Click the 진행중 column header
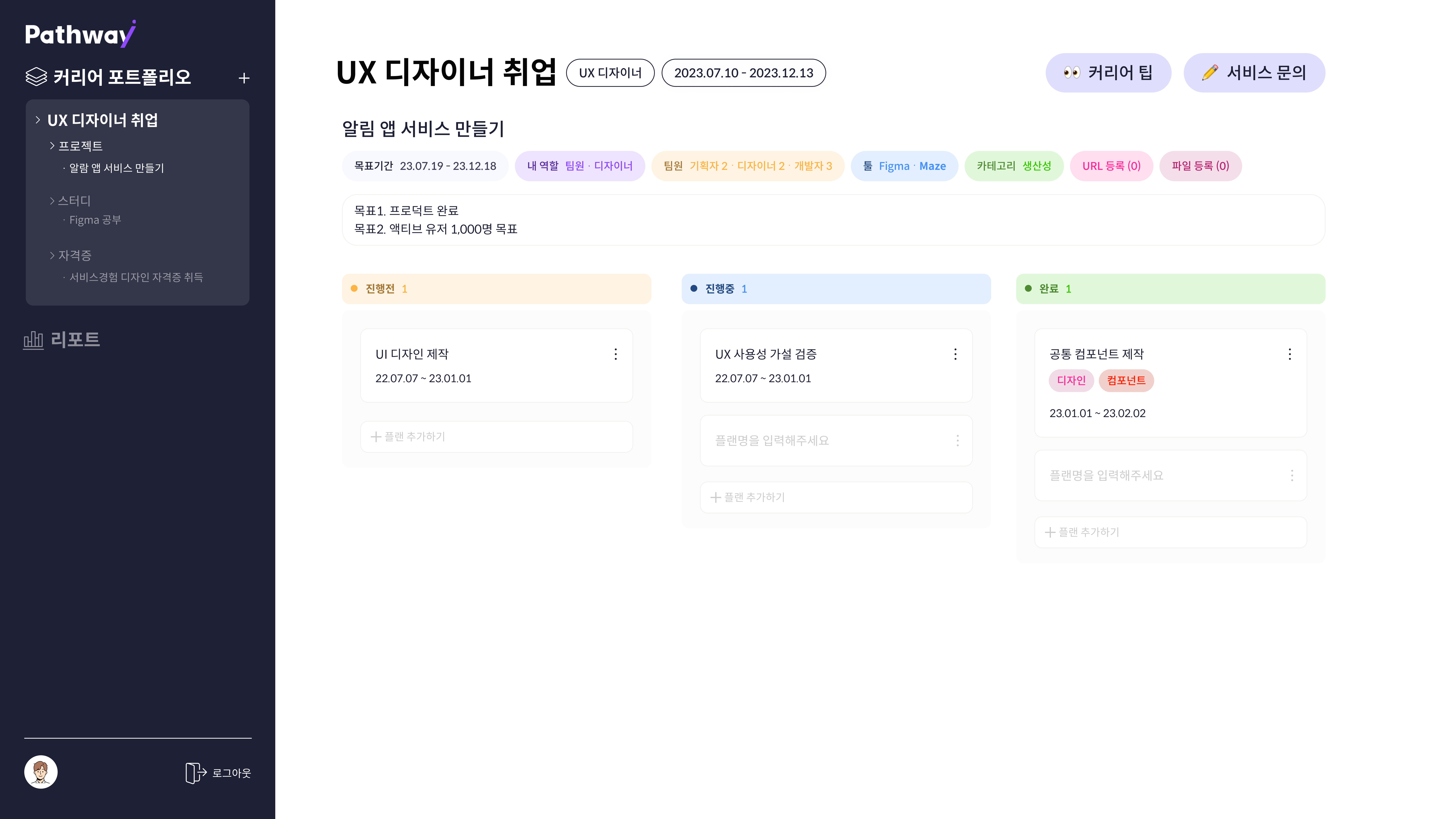Image resolution: width=1456 pixels, height=819 pixels. [836, 289]
